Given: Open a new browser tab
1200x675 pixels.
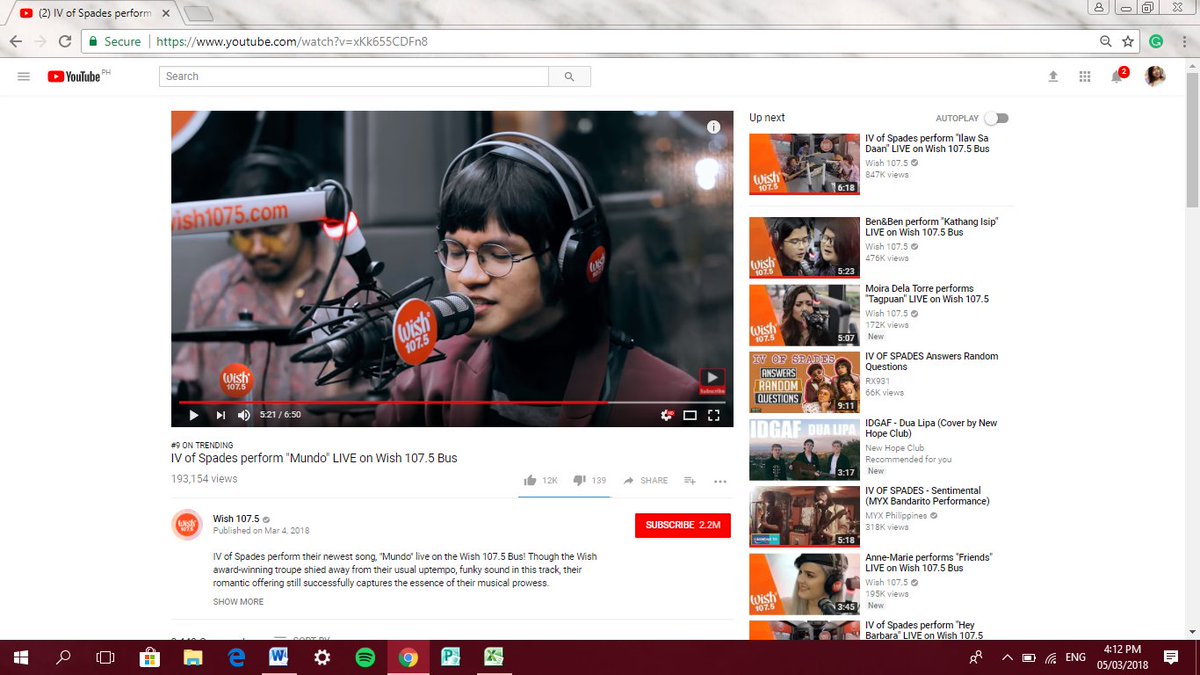Looking at the screenshot, I should 200,14.
